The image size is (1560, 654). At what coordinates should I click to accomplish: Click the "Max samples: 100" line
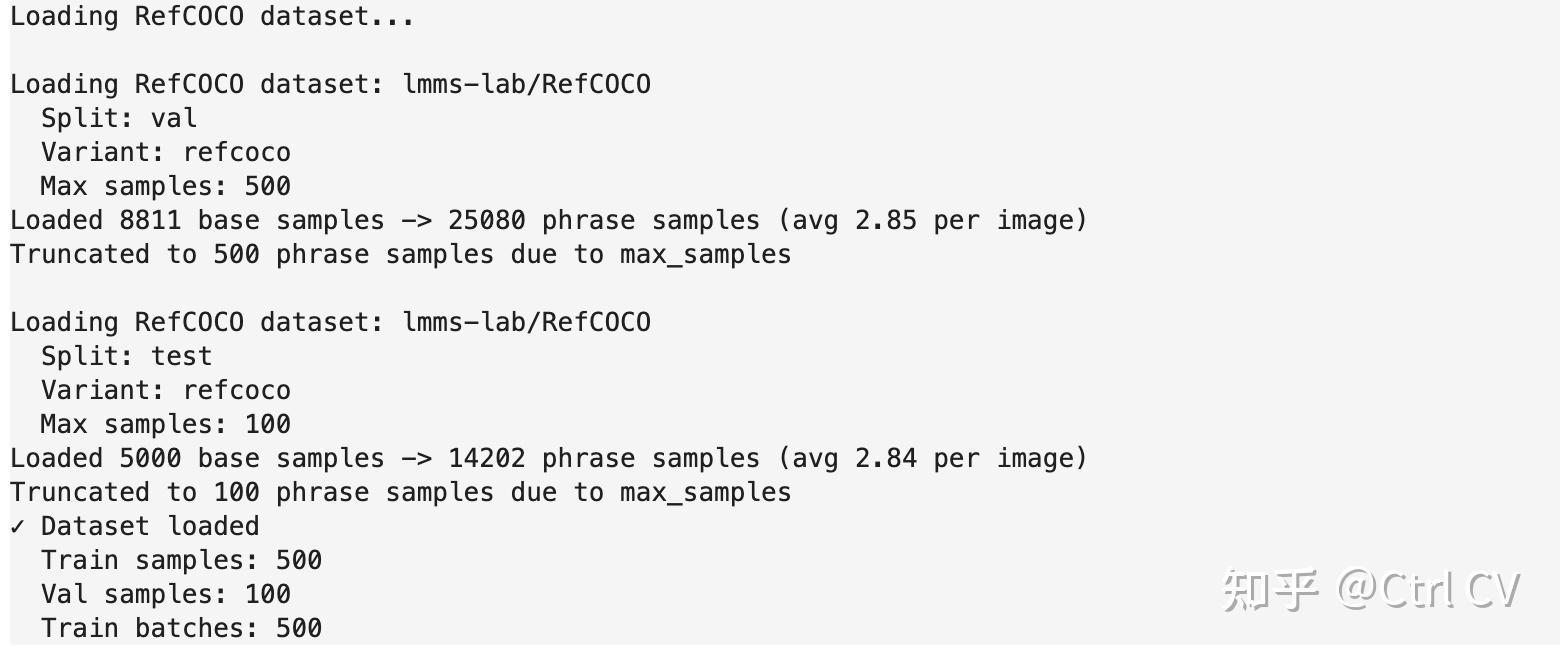[165, 424]
